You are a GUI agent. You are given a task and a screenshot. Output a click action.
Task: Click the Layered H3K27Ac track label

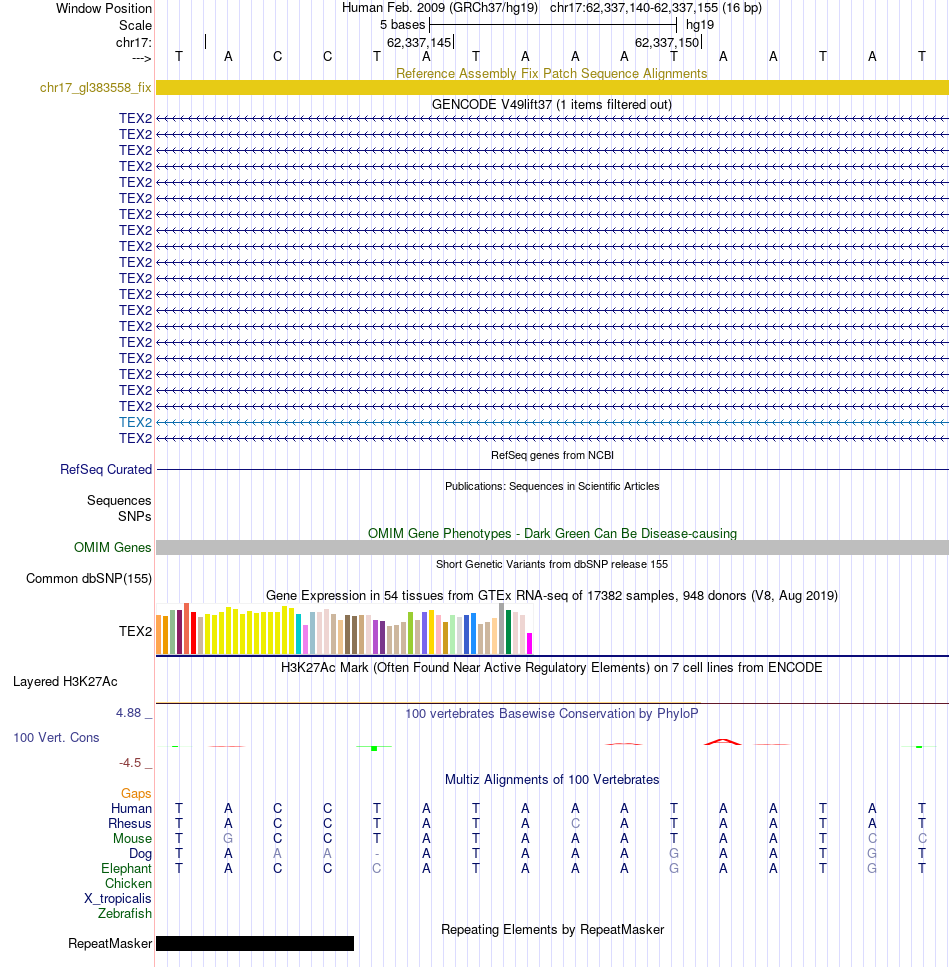tap(65, 681)
